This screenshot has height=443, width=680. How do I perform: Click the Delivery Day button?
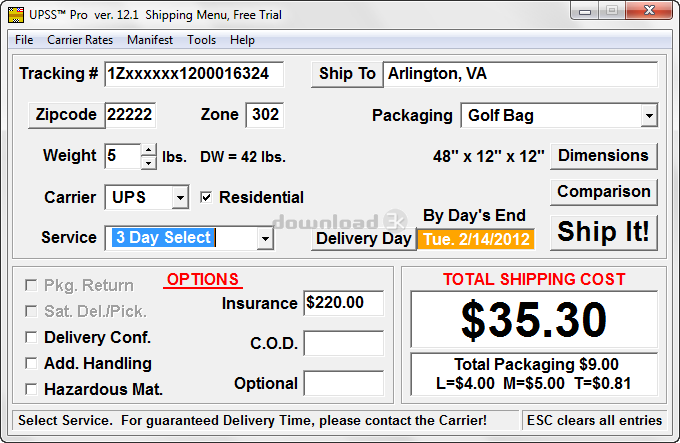[364, 239]
